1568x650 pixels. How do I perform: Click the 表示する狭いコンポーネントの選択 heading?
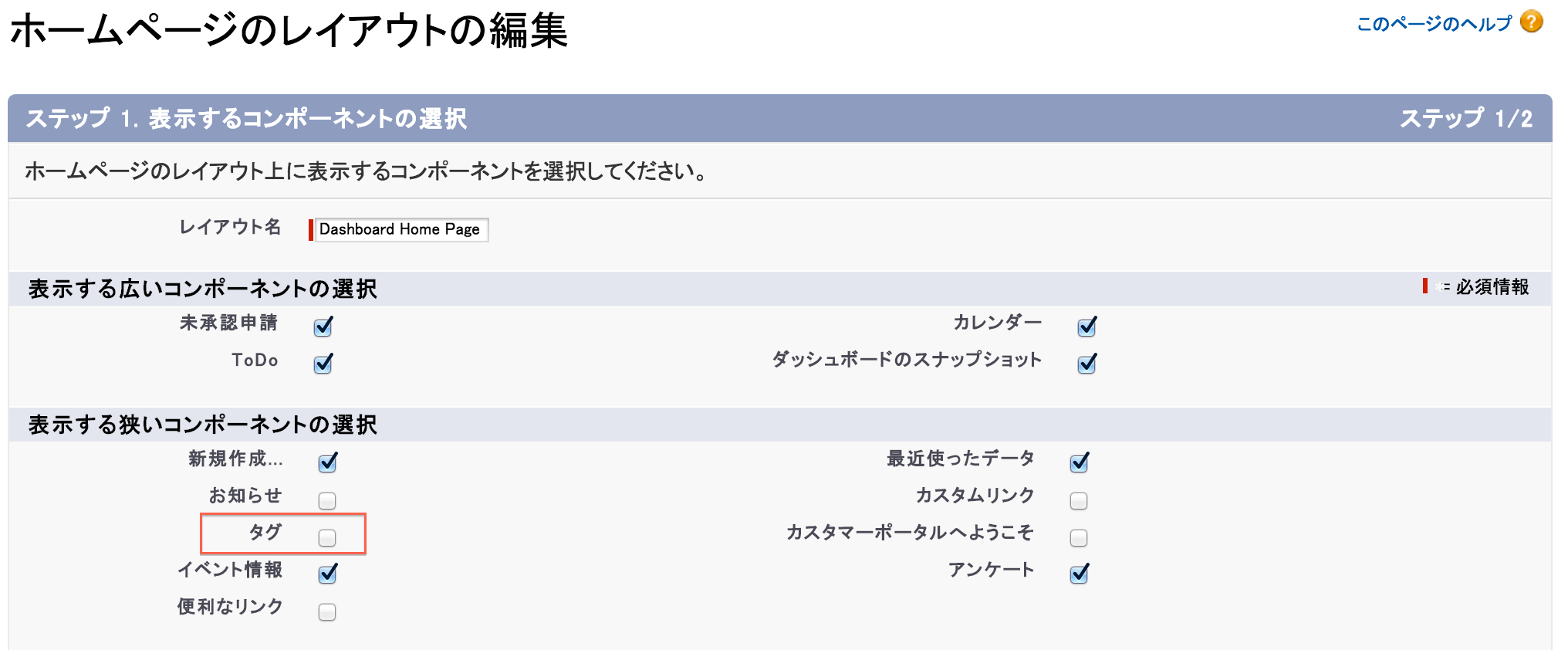(203, 425)
